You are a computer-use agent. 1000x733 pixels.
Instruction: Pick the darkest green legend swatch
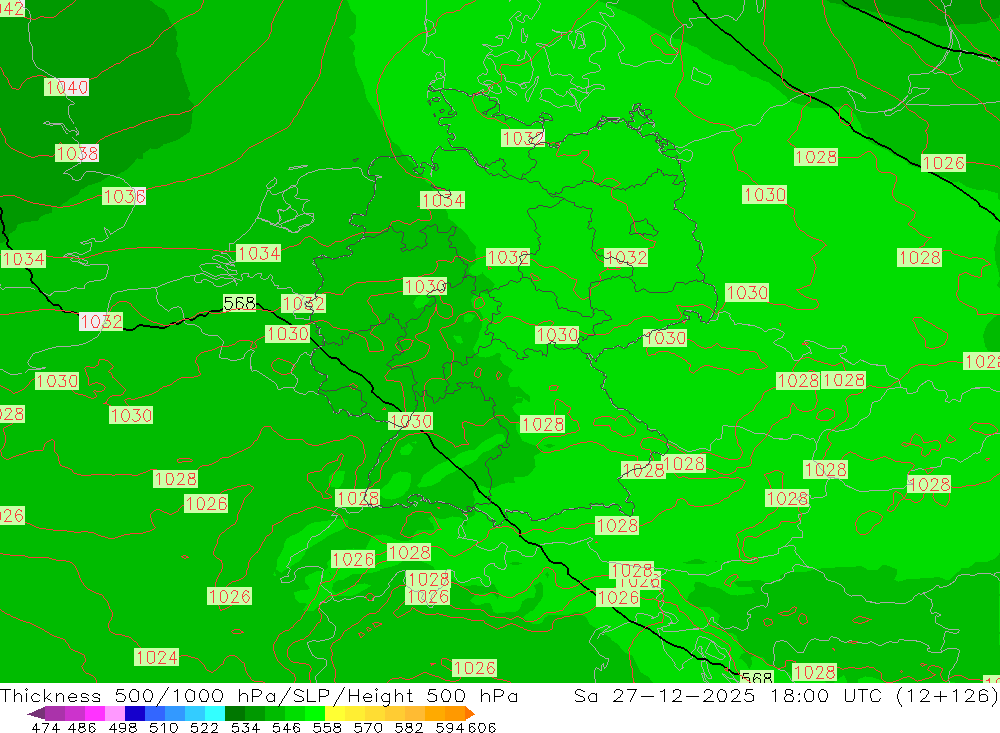[235, 713]
